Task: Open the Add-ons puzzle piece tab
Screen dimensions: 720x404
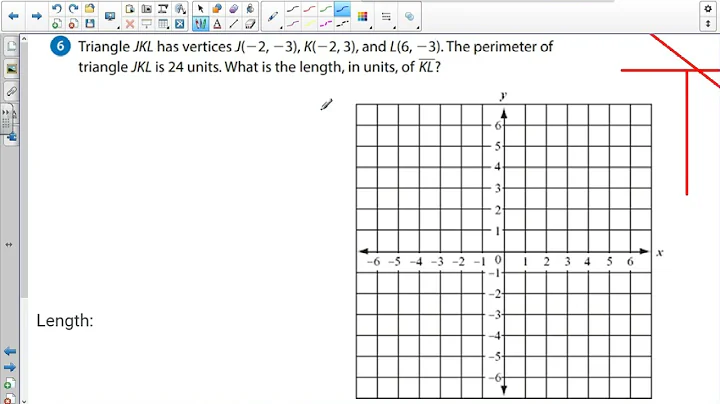Action: (x=12, y=136)
